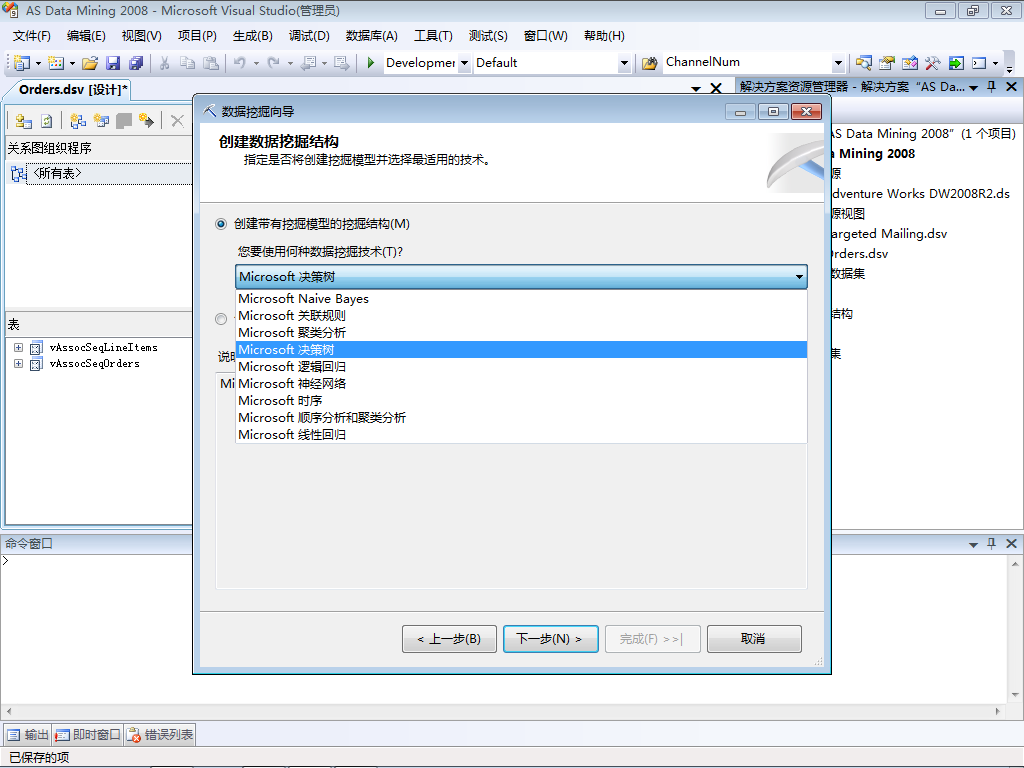Screen dimensions: 1024x768
Task: Open the 编辑(E) menu
Action: tap(86, 36)
